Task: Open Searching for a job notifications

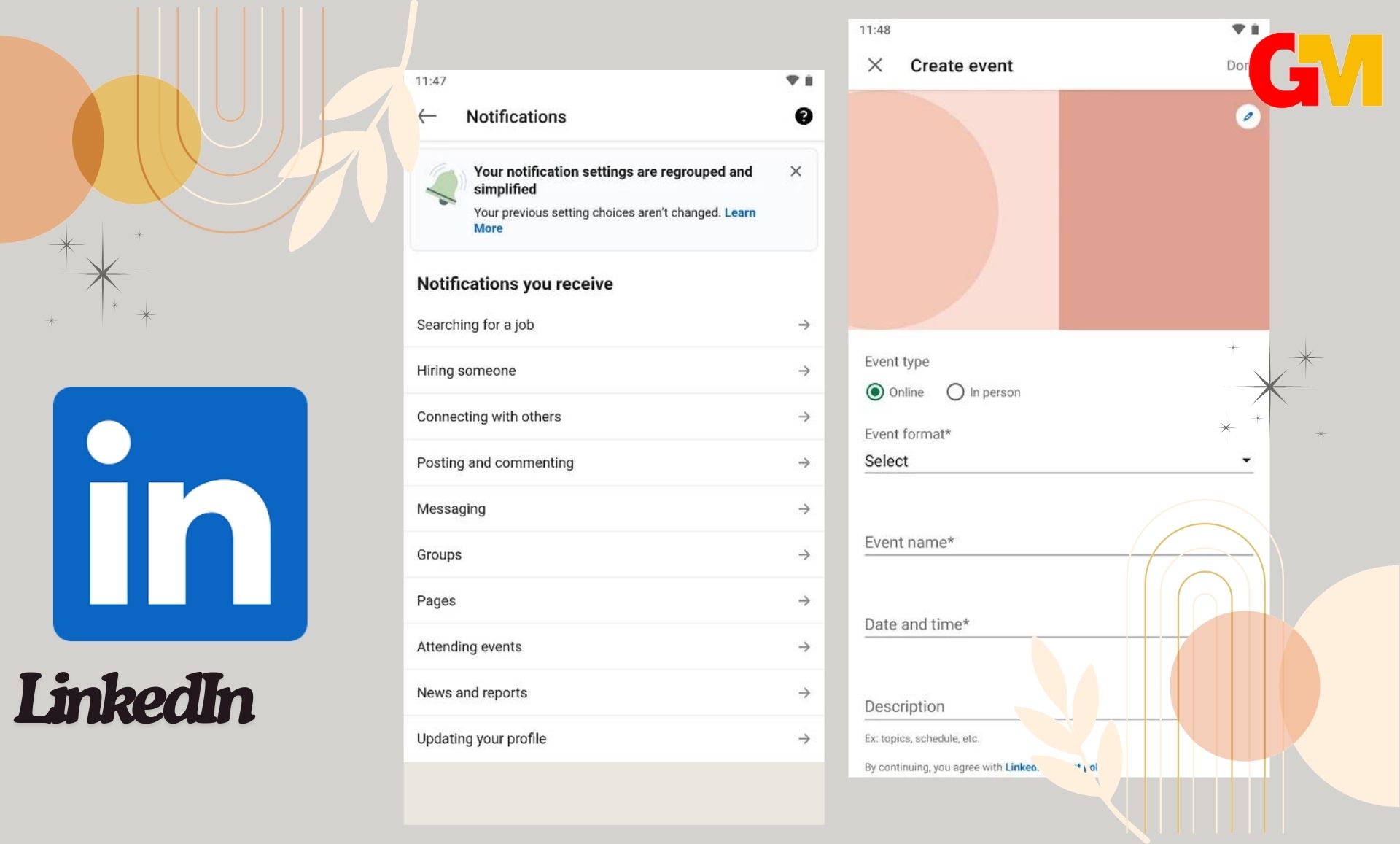Action: click(613, 325)
